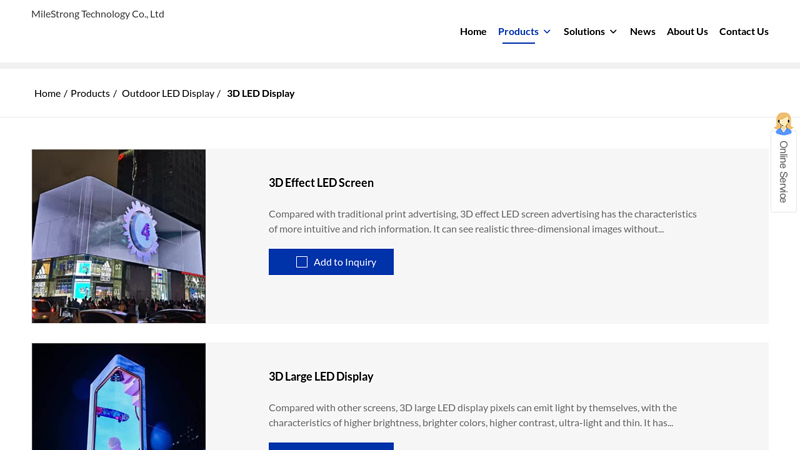This screenshot has height=450, width=800.
Task: Click the 3D Effect LED Screen description text
Action: tap(483, 221)
